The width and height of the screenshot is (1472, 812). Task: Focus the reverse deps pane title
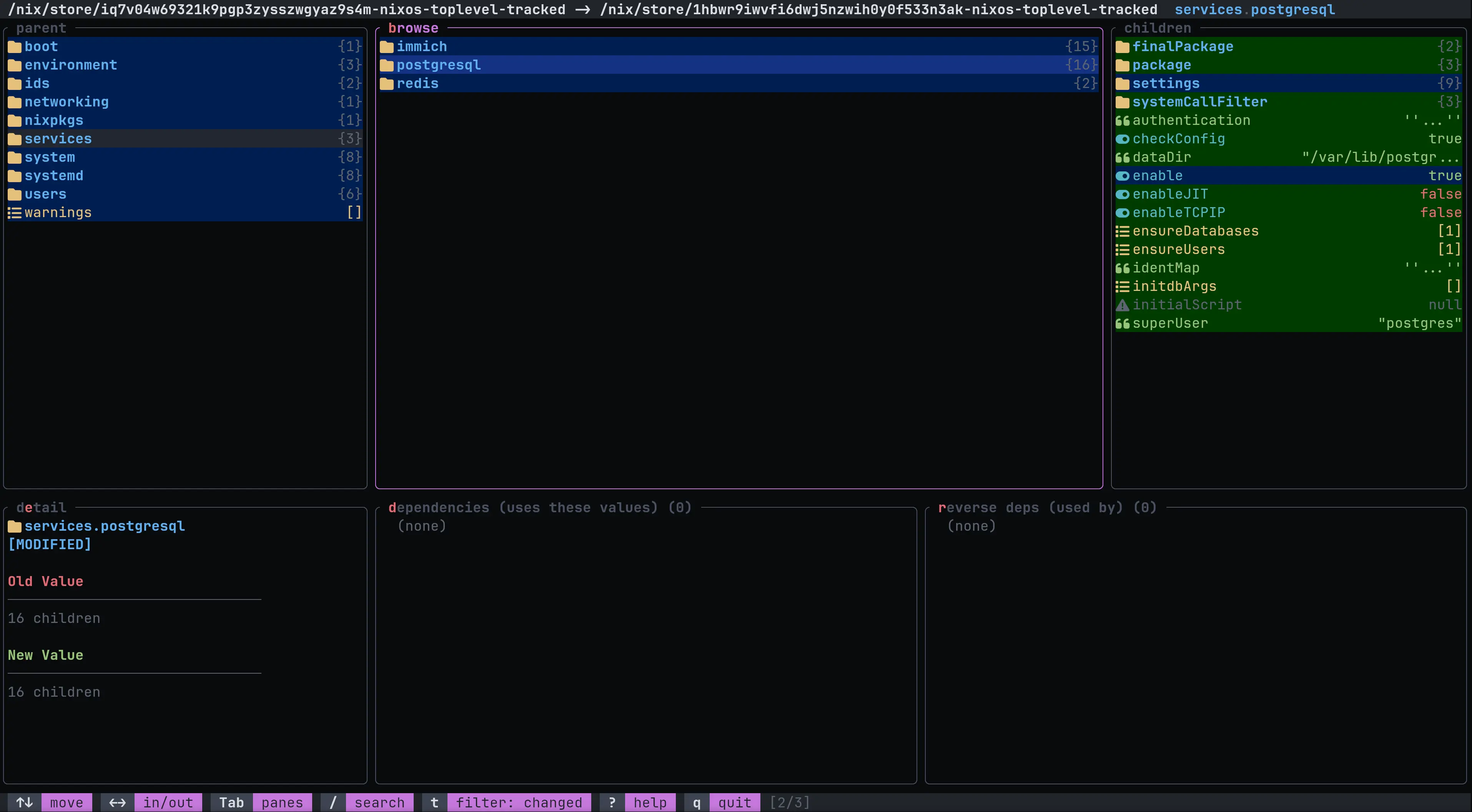click(1047, 508)
